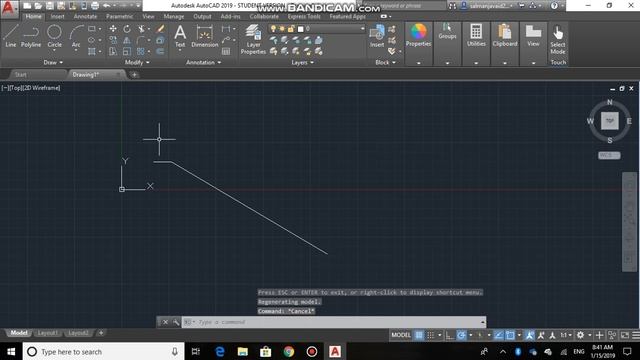Screen dimensions: 640x360
Task: Toggle object snap in status bar
Action: [x=510, y=335]
